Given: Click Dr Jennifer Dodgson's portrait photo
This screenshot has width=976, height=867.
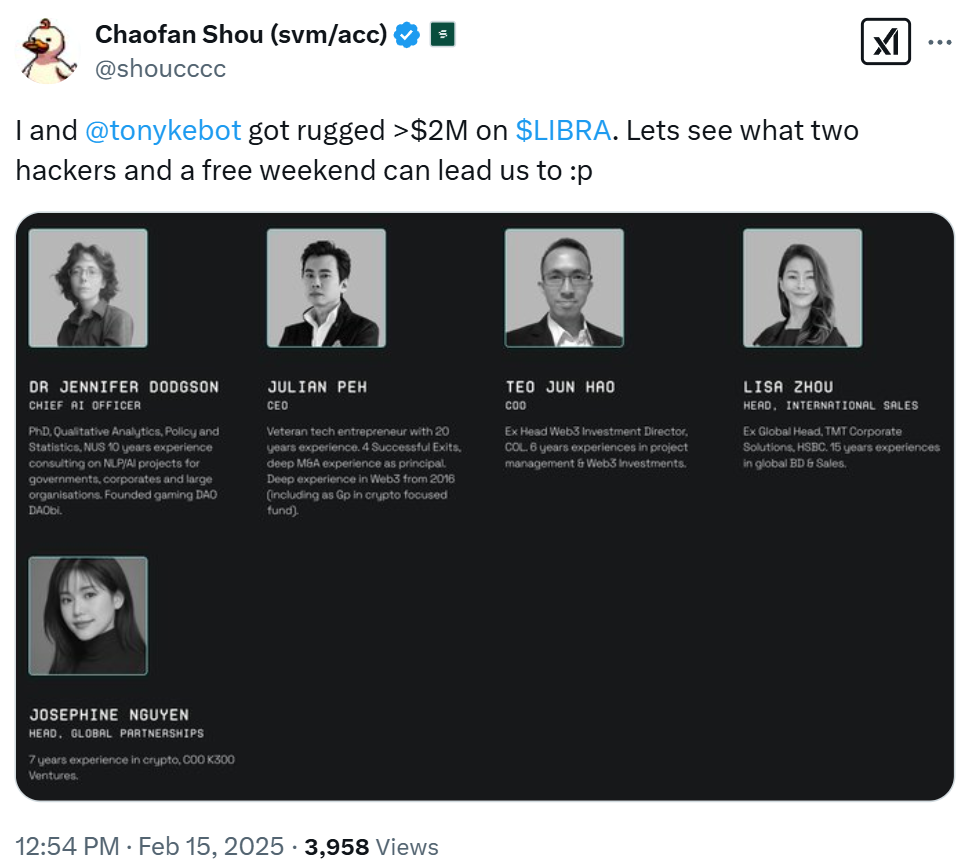Looking at the screenshot, I should [x=88, y=288].
